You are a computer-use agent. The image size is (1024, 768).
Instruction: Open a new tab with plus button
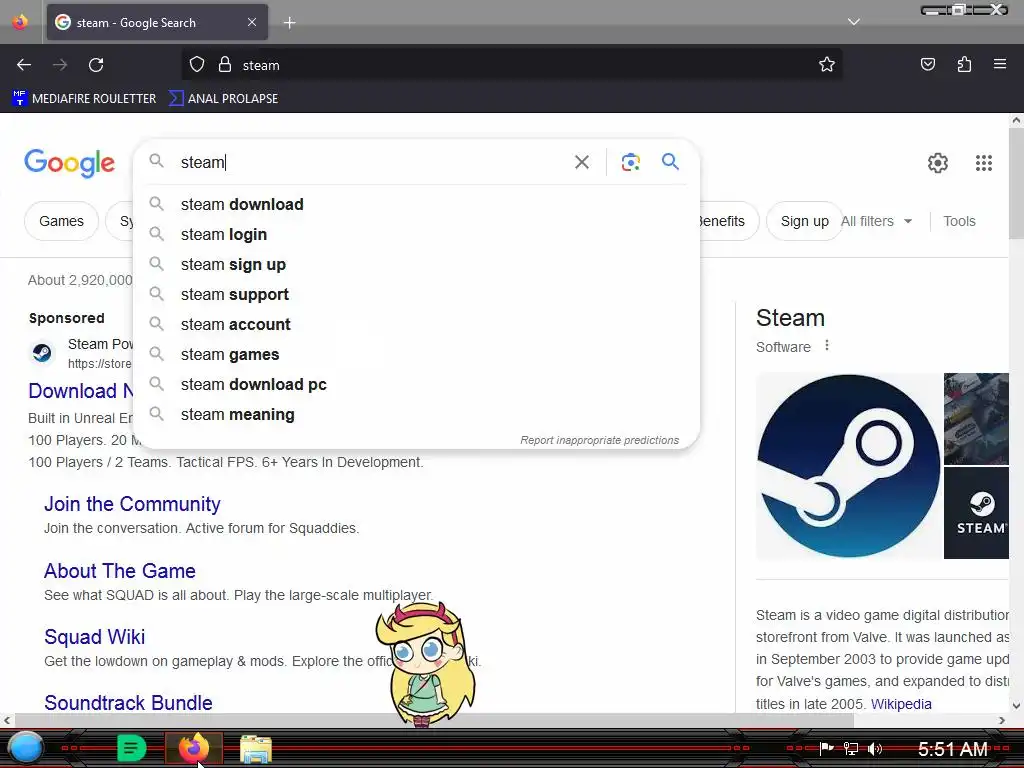click(x=289, y=23)
